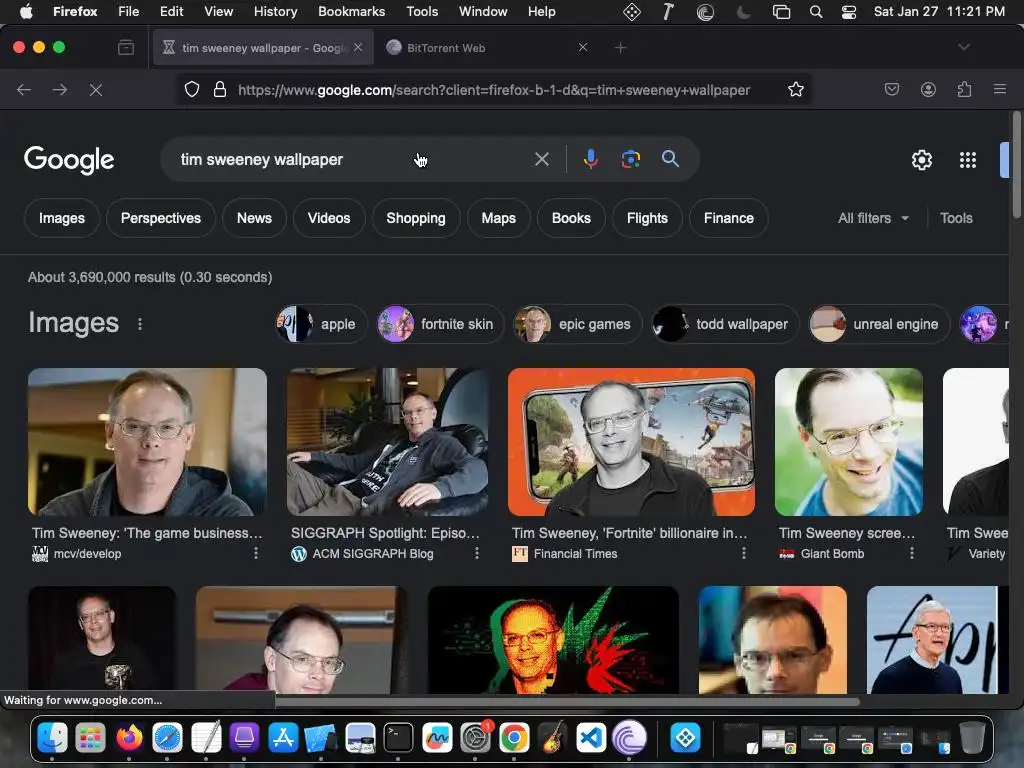
Task: Open the Tools menu in menu bar
Action: pyautogui.click(x=422, y=11)
